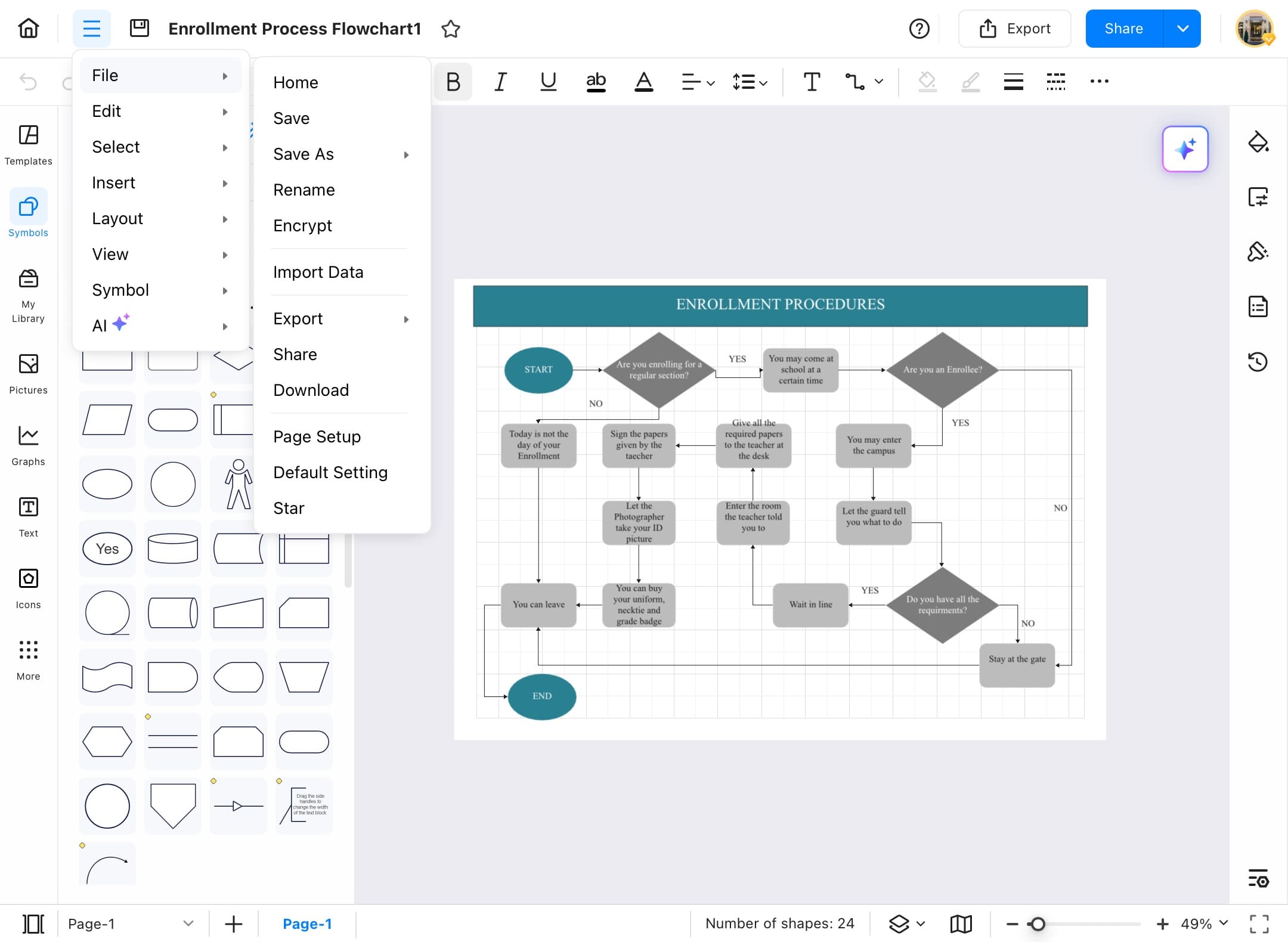Click the Export button in the header
Screen dimensions: 1288x942
pyautogui.click(x=1014, y=29)
